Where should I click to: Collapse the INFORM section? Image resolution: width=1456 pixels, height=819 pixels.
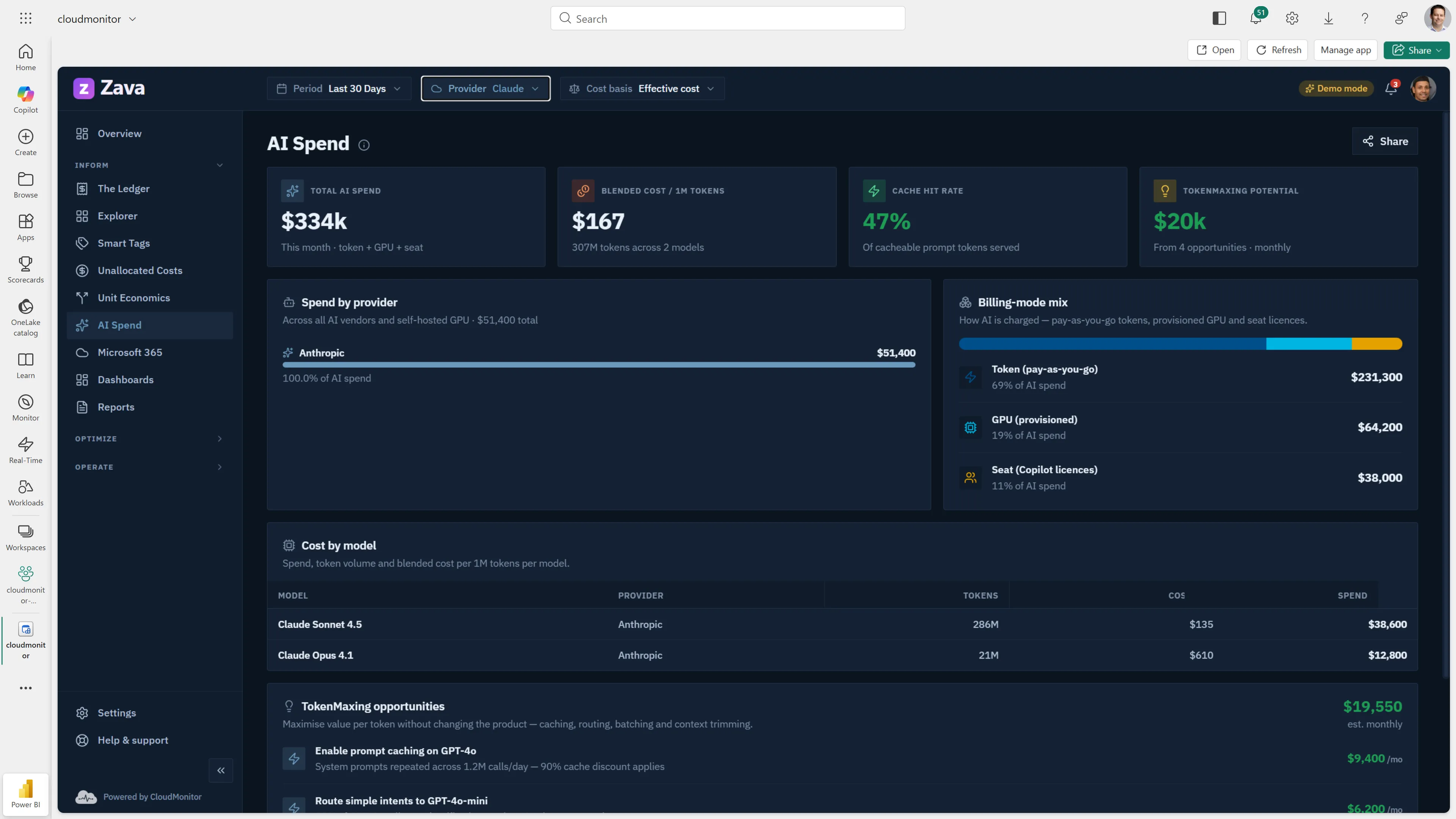(220, 165)
